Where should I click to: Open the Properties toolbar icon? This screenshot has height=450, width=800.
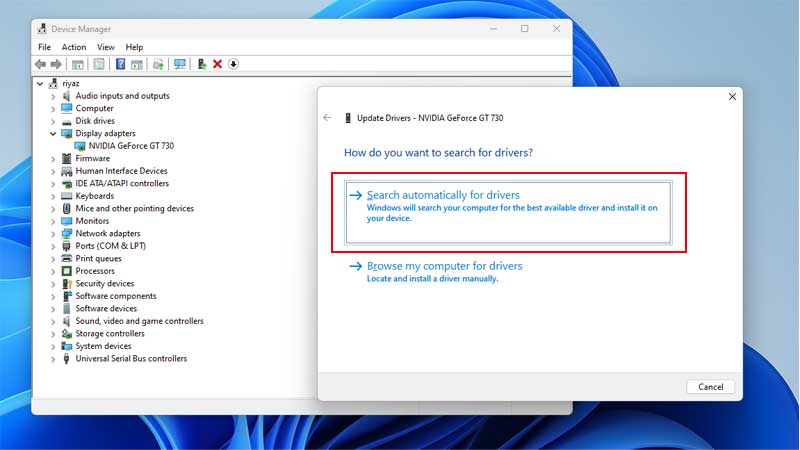[99, 64]
